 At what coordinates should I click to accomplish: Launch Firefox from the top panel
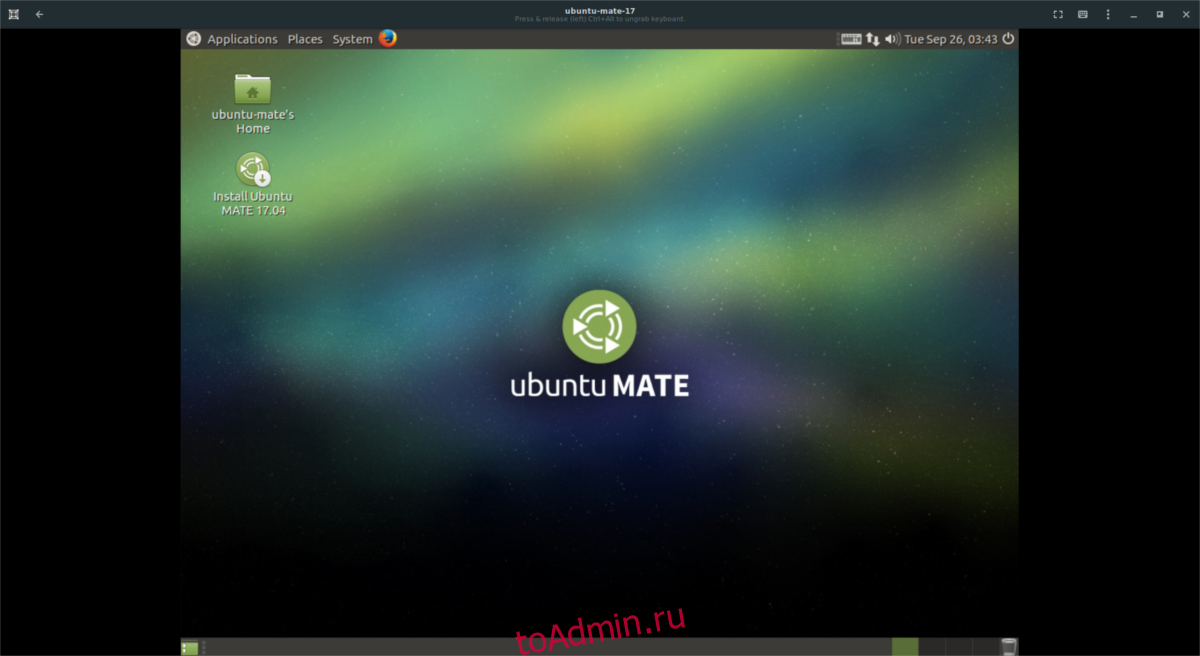pyautogui.click(x=388, y=39)
